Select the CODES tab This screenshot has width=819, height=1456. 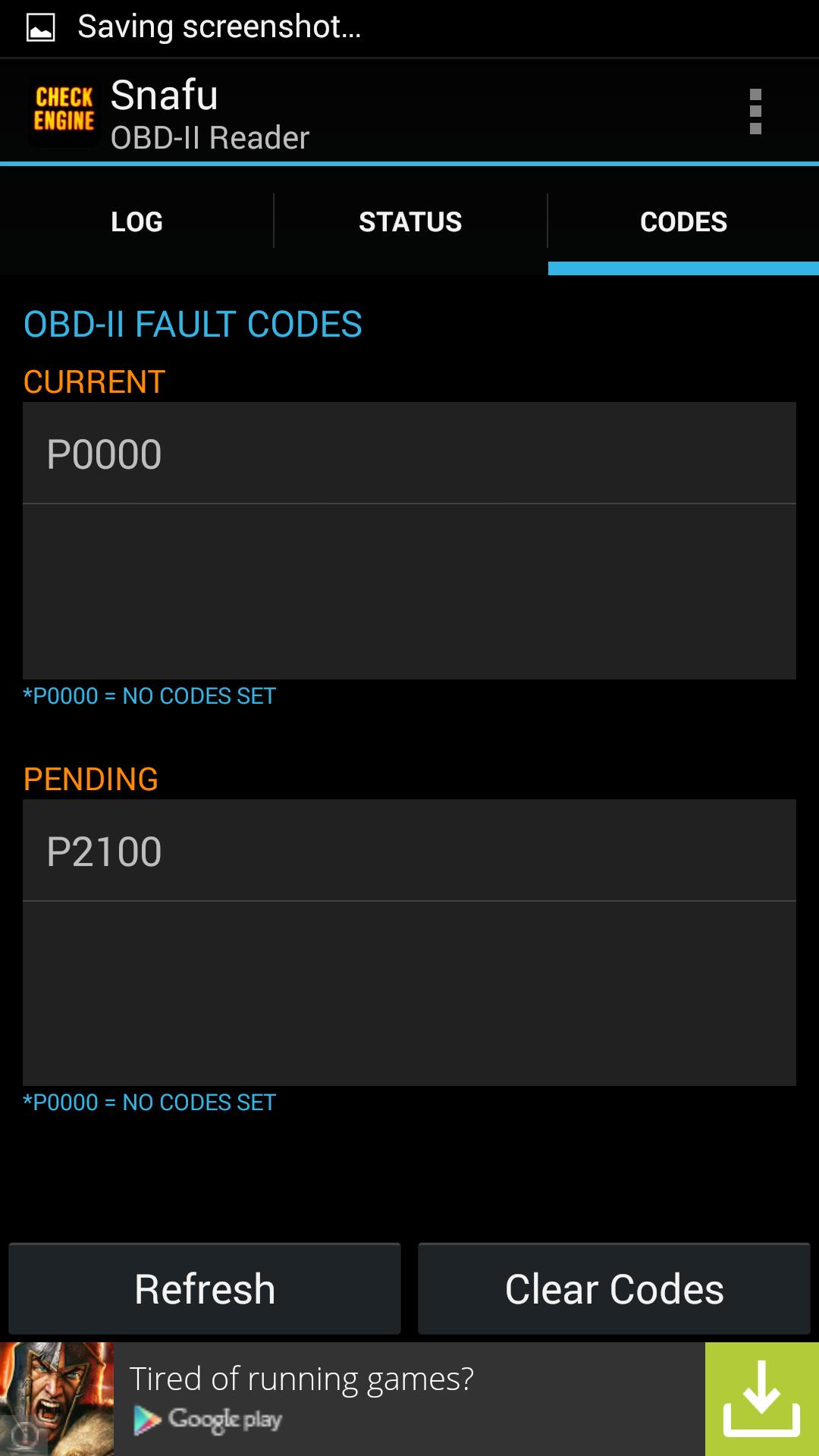pos(683,221)
